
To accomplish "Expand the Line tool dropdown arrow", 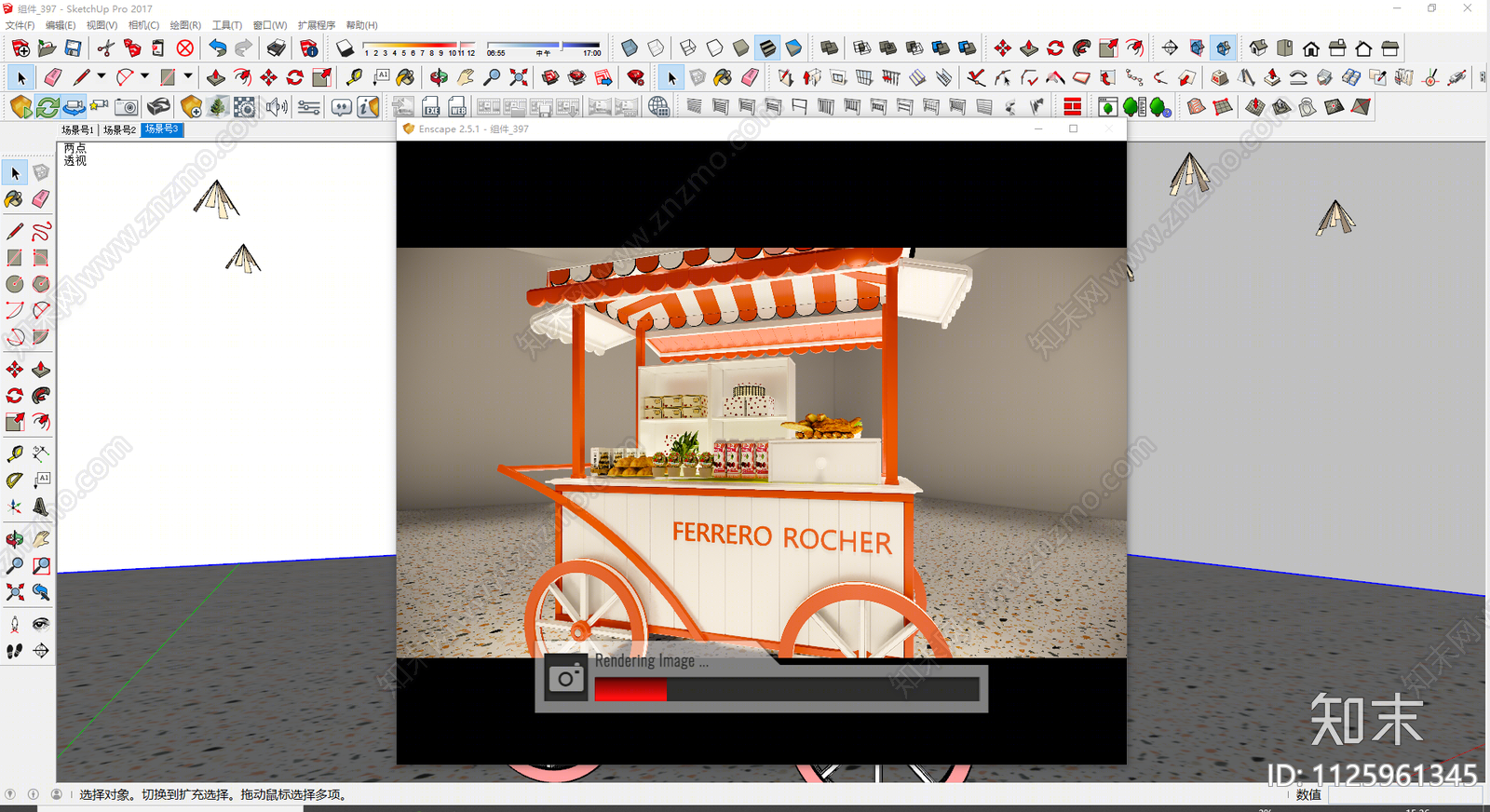I will (x=102, y=77).
